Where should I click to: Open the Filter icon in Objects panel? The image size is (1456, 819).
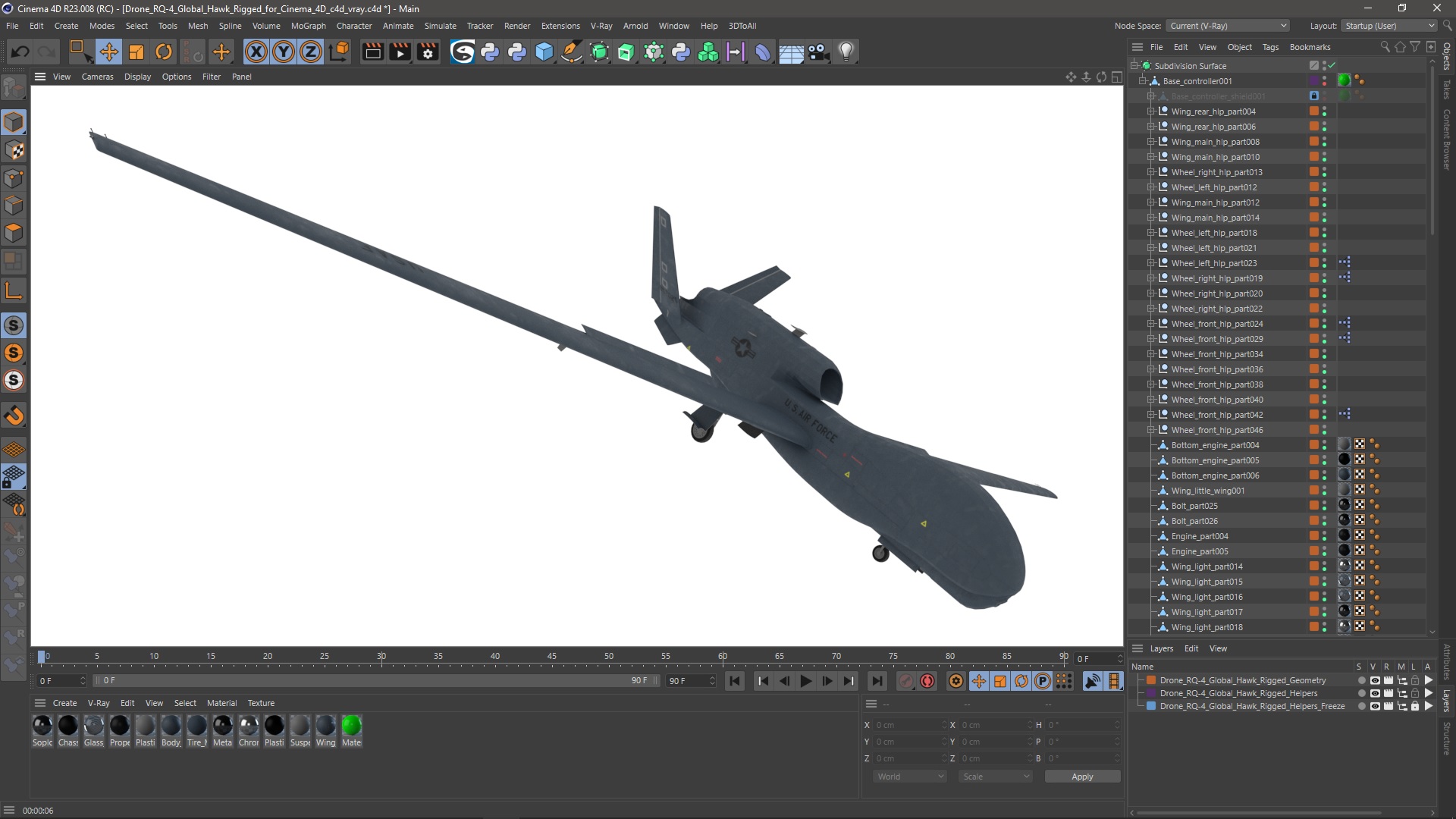point(1415,47)
